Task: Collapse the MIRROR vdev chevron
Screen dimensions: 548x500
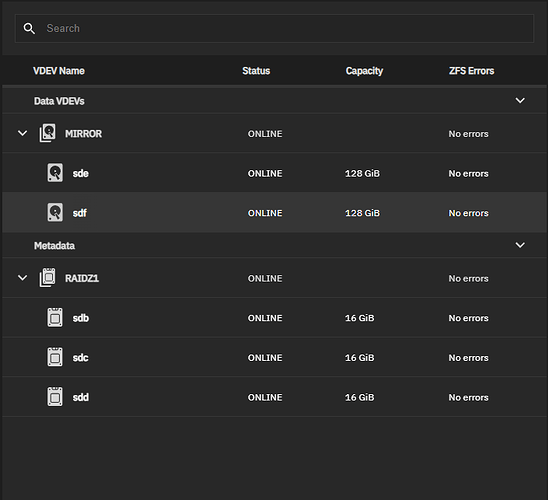Action: click(22, 133)
